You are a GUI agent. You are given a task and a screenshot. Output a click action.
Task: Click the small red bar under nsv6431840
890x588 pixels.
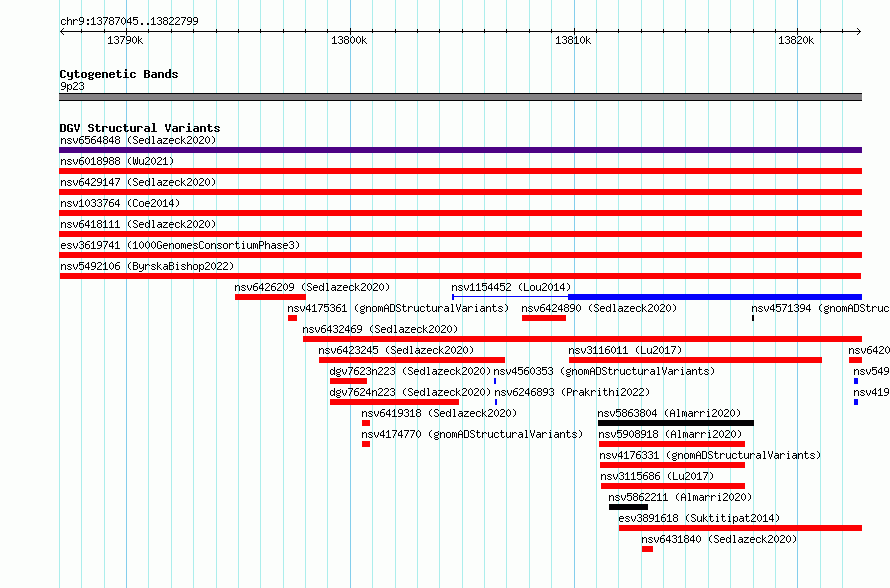coord(648,549)
